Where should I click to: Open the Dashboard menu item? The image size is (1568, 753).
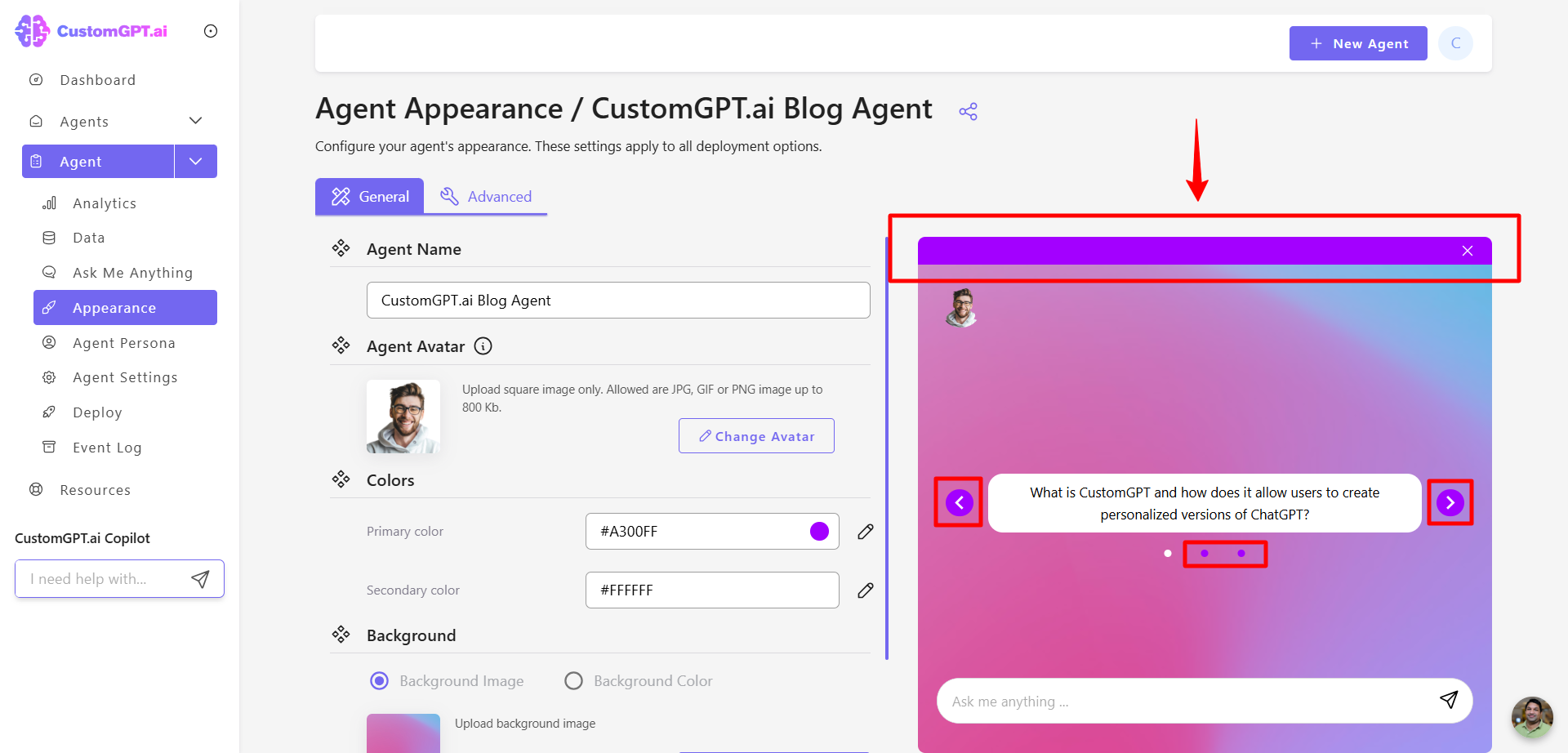[x=97, y=80]
